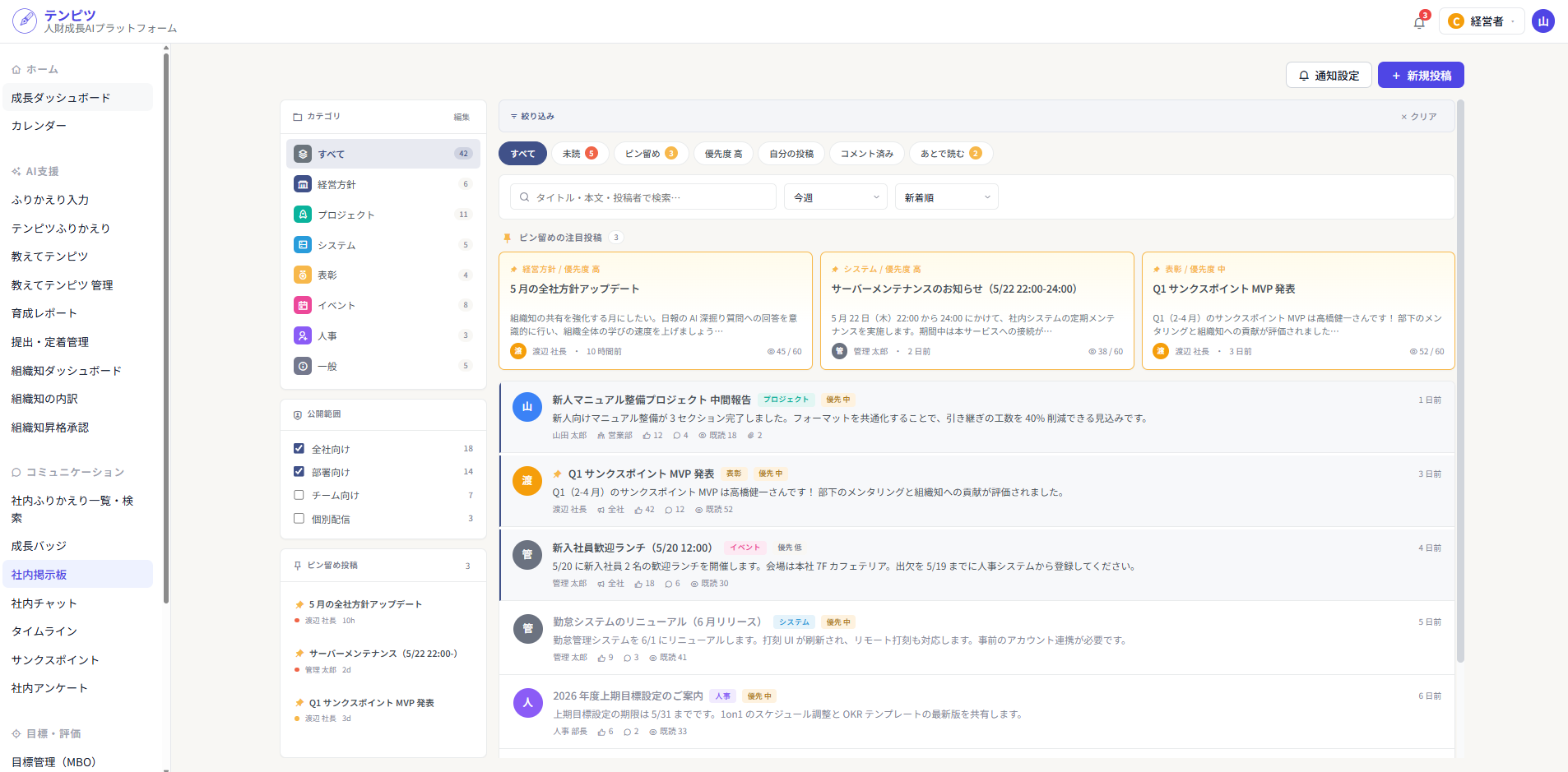Open 社内掲示板 in sidebar
This screenshot has height=772, width=1568.
pos(78,575)
